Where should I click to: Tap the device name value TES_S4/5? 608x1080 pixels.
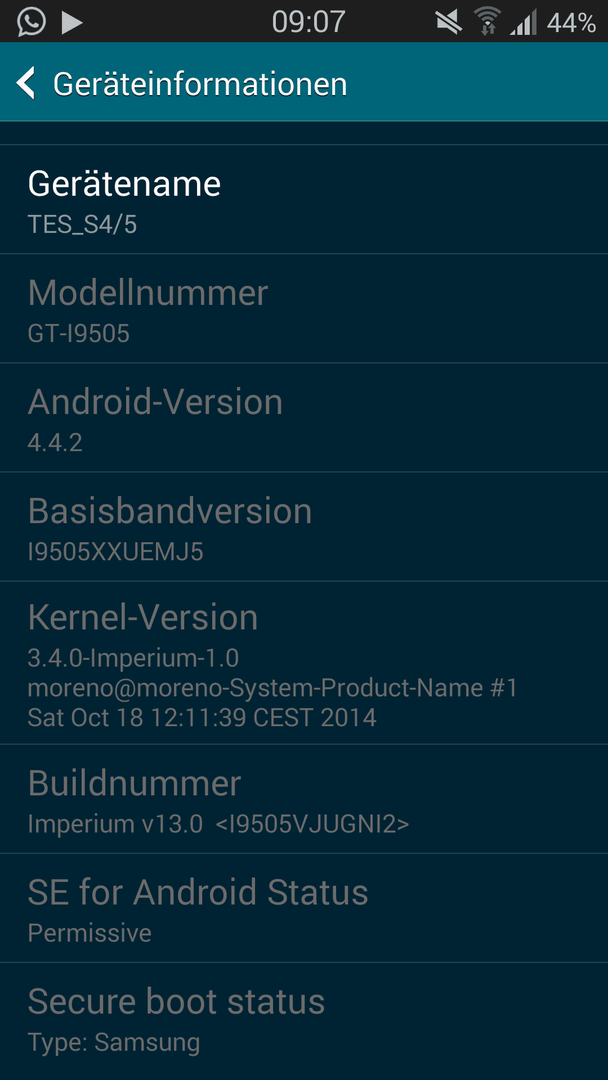pos(82,225)
